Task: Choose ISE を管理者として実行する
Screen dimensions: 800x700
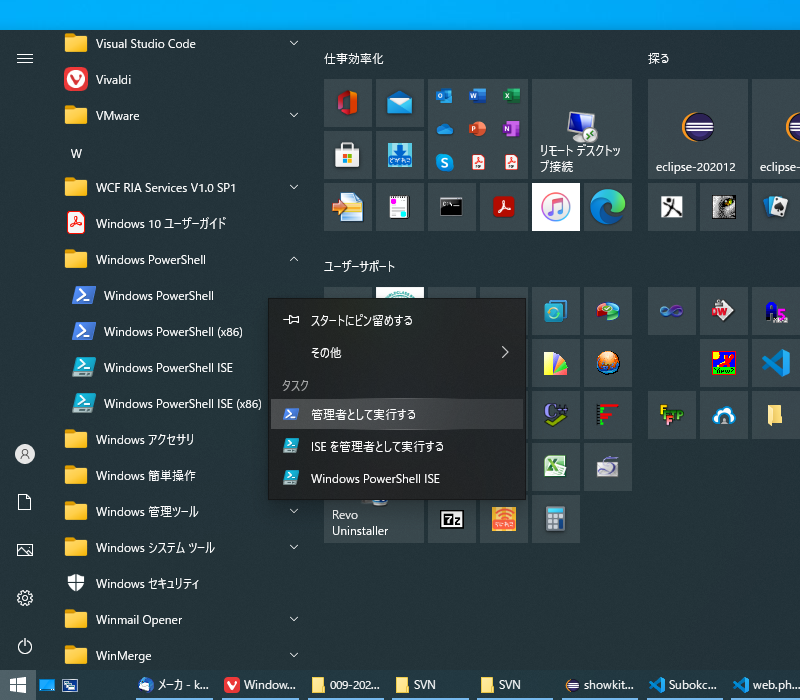Action: [397, 446]
